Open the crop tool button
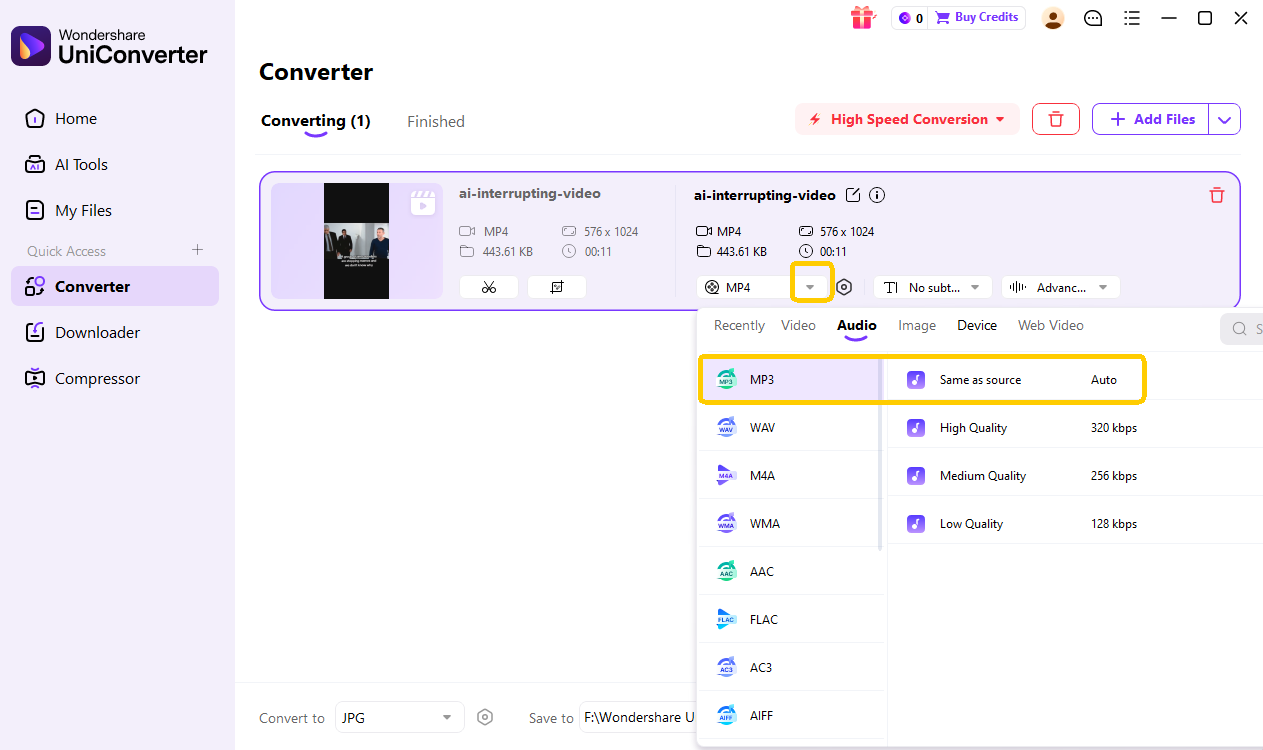1263x750 pixels. click(557, 287)
